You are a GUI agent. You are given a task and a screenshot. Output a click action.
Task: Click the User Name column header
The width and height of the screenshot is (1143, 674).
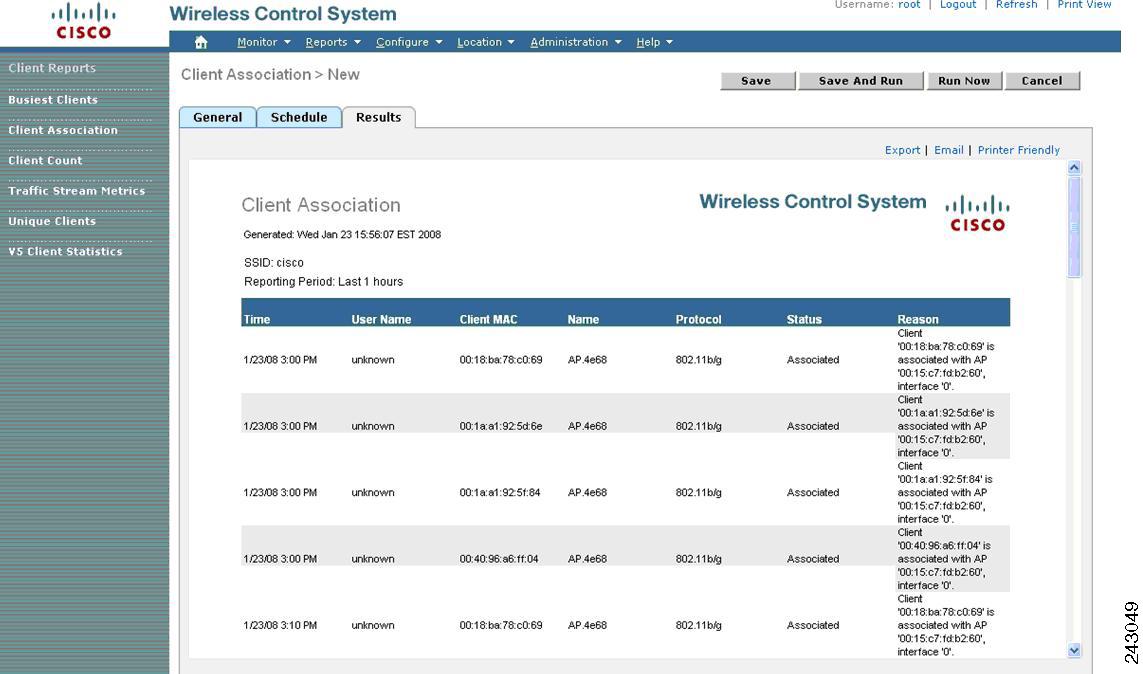point(381,319)
